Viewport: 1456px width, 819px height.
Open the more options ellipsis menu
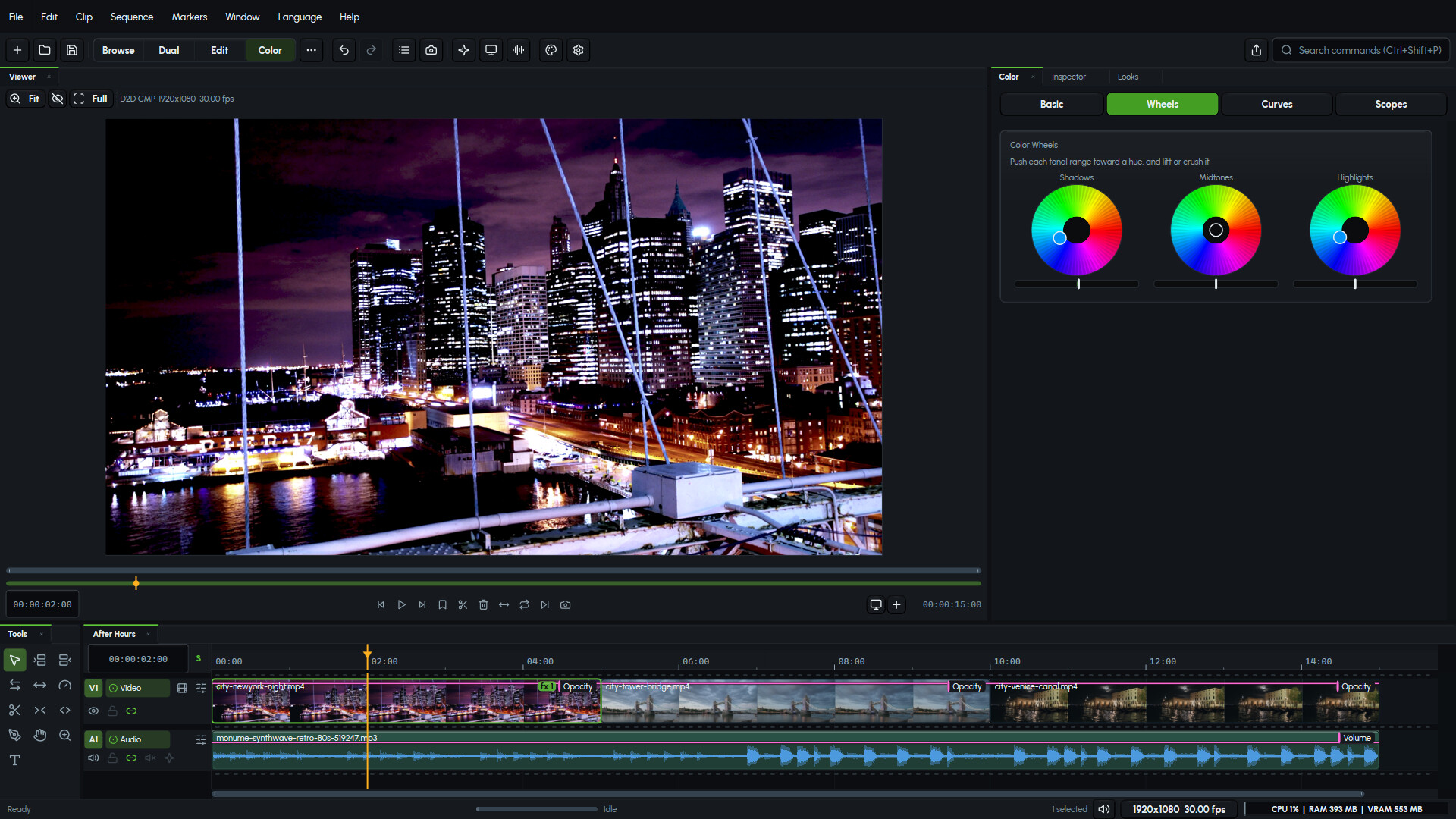click(x=312, y=50)
